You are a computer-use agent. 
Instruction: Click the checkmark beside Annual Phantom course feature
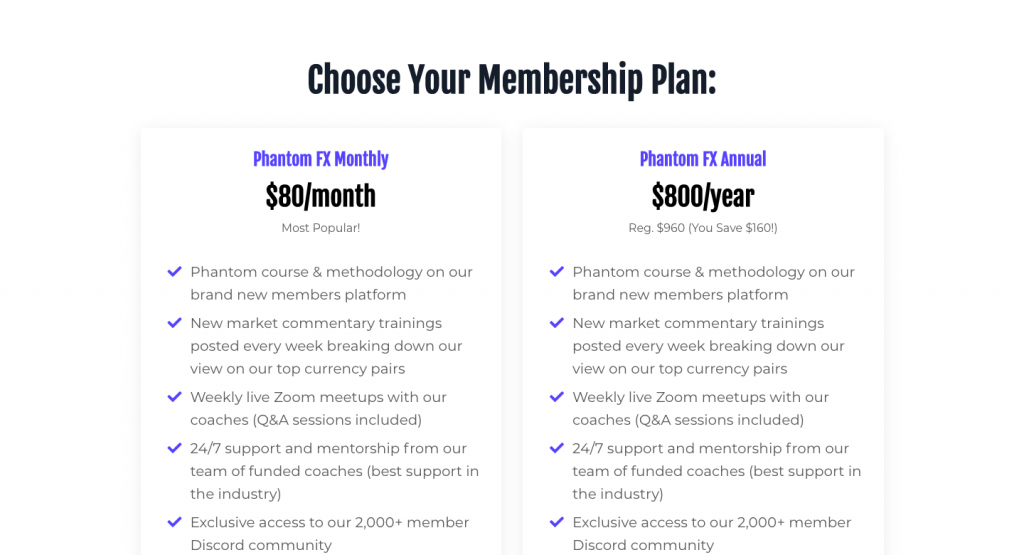[x=556, y=272]
